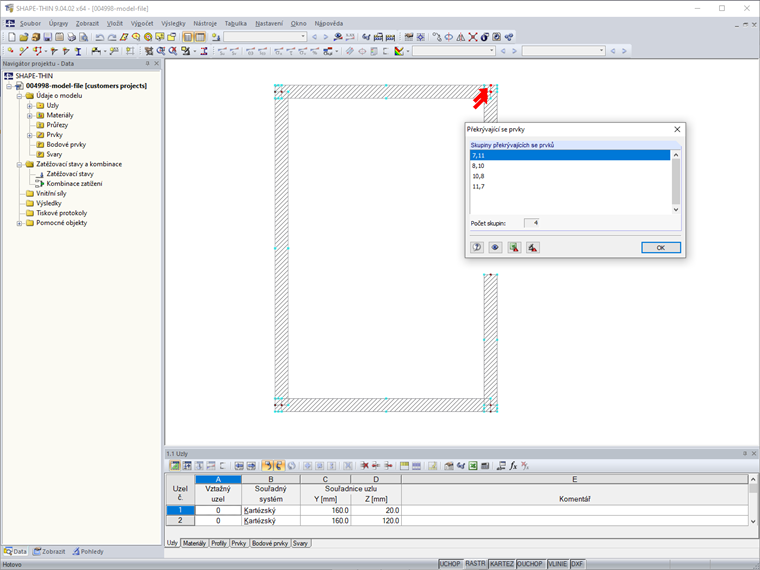760x570 pixels.
Task: Open the Nástroje menu
Action: click(x=205, y=23)
